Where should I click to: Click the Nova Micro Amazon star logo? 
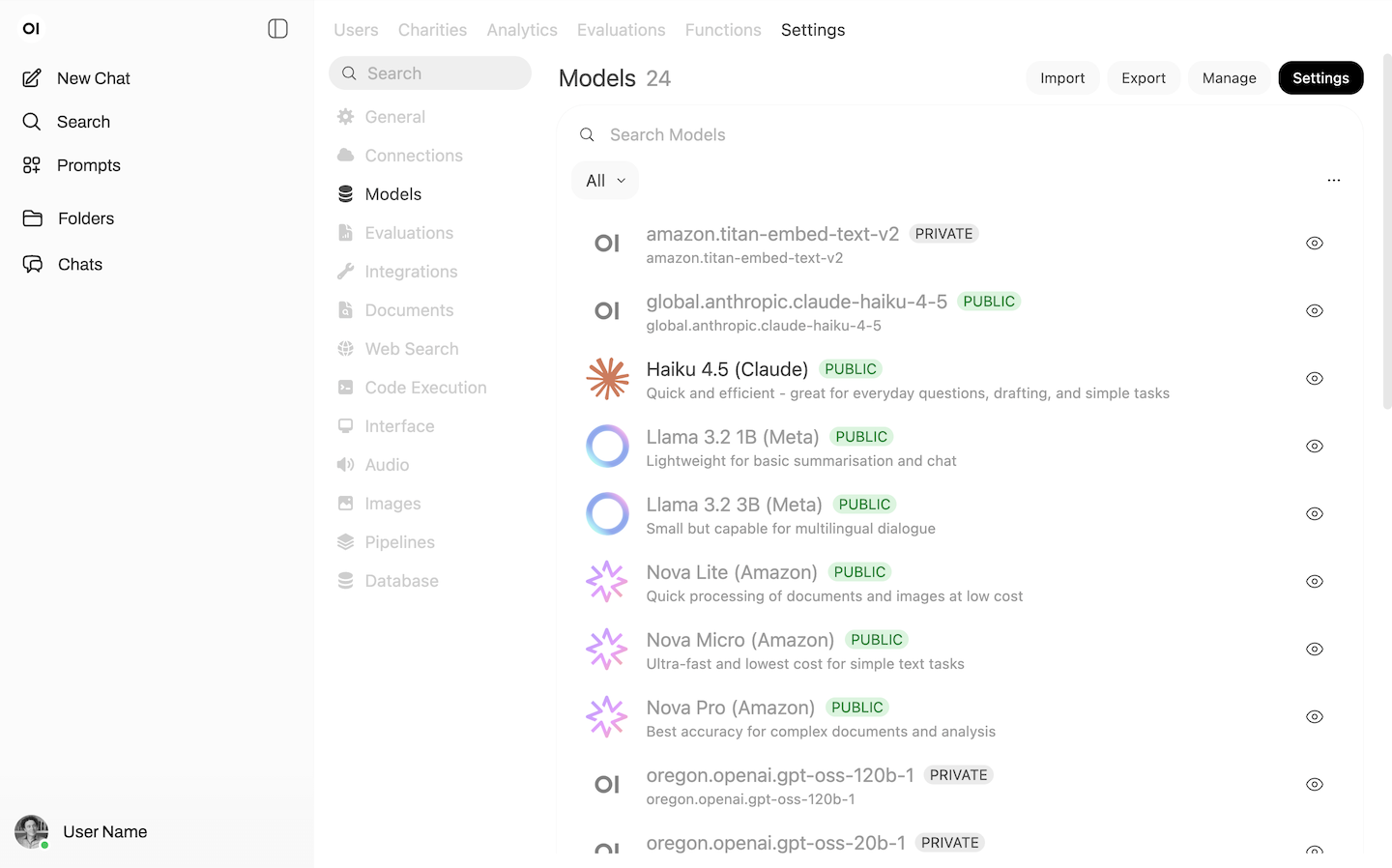pos(607,650)
